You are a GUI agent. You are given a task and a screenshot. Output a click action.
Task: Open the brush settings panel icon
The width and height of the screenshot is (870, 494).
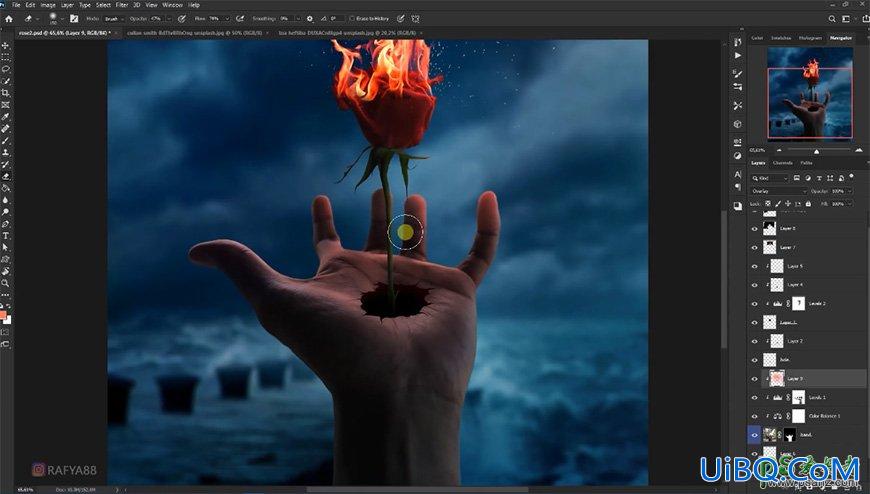click(74, 18)
